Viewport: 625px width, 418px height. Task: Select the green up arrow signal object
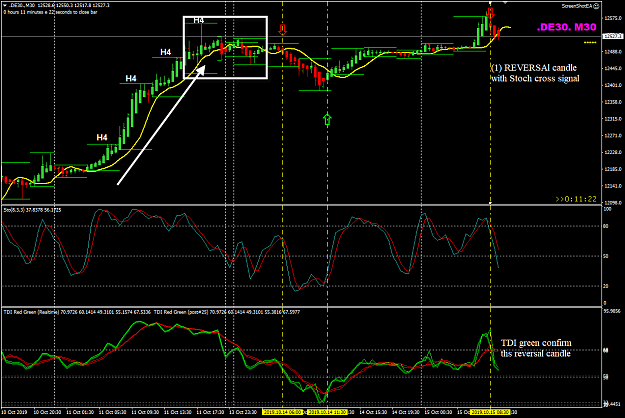click(327, 119)
